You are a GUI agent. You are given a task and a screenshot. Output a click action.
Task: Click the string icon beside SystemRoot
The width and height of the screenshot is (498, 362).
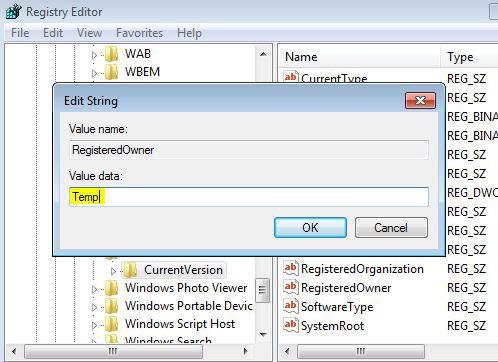(291, 325)
